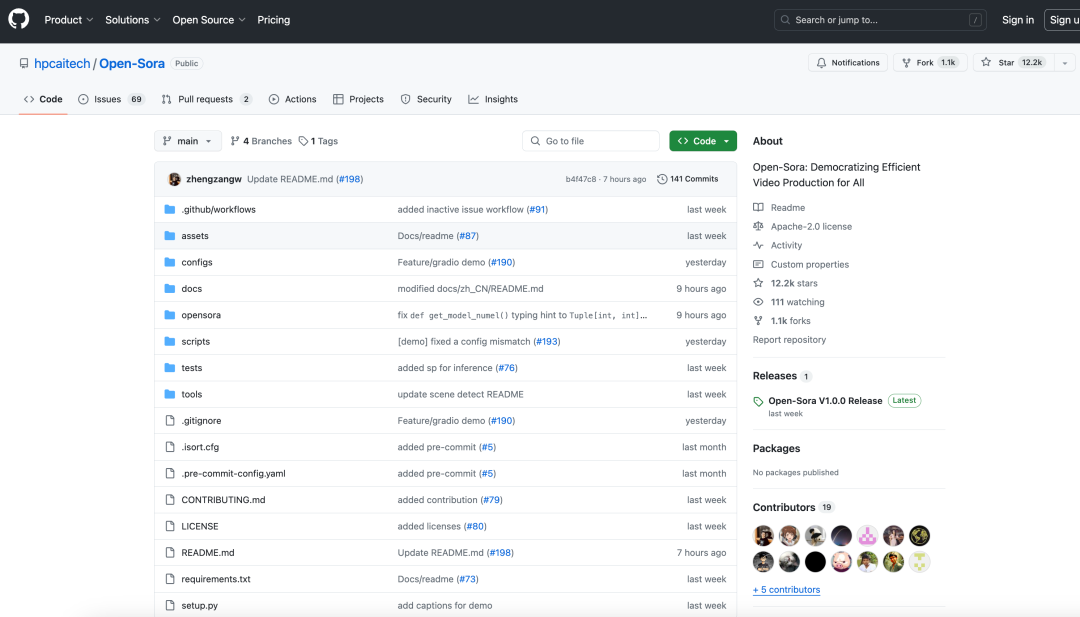Open commit hash b4f47c8
Image resolution: width=1080 pixels, height=617 pixels.
[581, 179]
